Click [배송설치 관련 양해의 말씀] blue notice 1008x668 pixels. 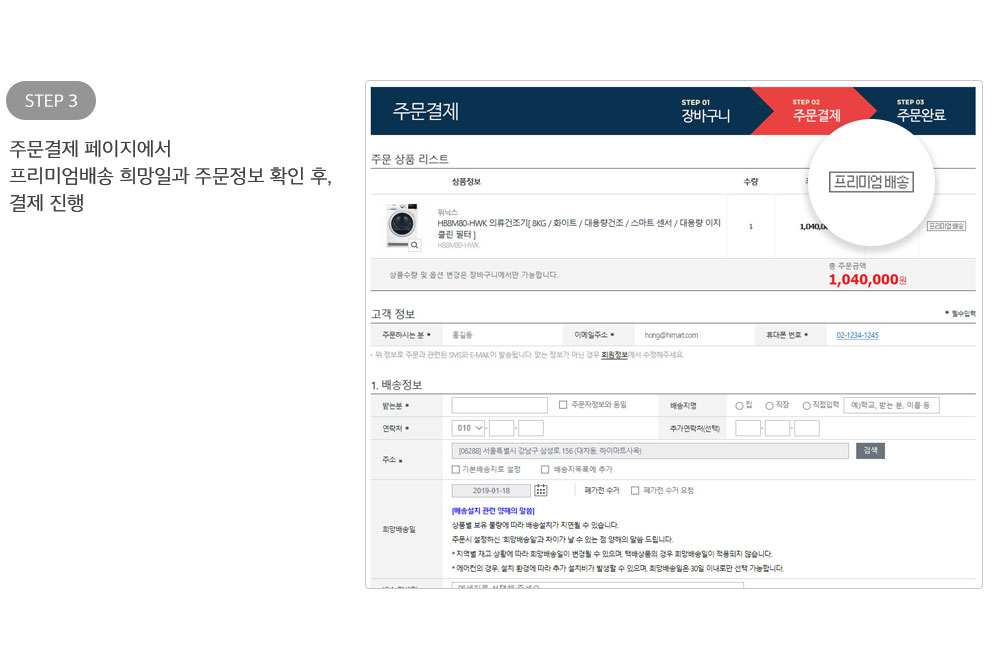click(493, 510)
